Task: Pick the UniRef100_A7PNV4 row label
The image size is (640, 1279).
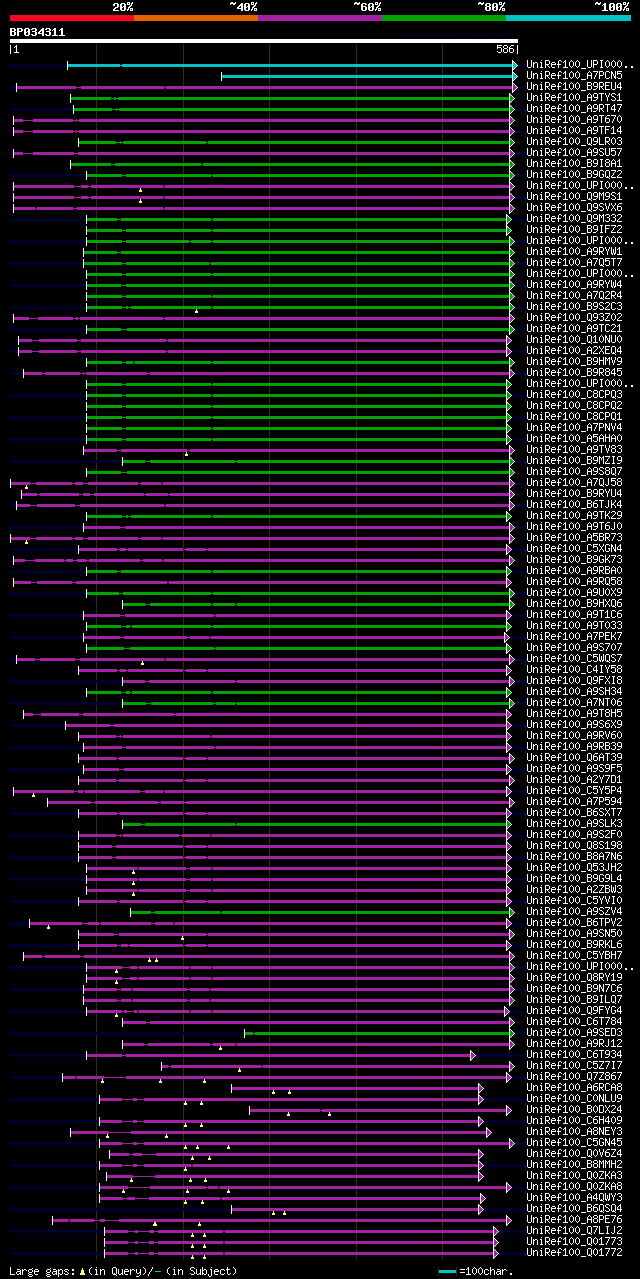Action: click(x=574, y=427)
